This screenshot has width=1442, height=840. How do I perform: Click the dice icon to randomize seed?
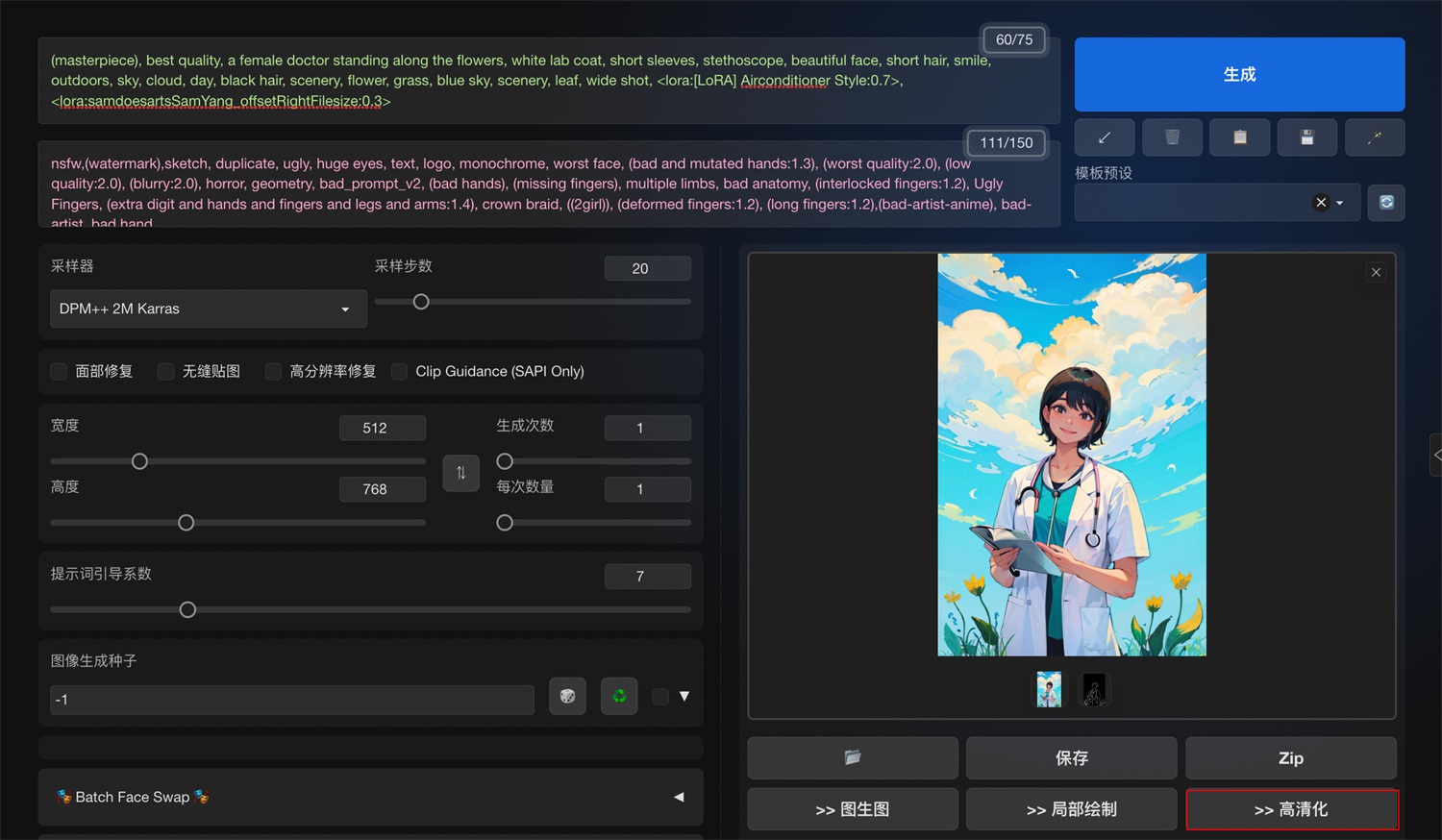click(567, 696)
